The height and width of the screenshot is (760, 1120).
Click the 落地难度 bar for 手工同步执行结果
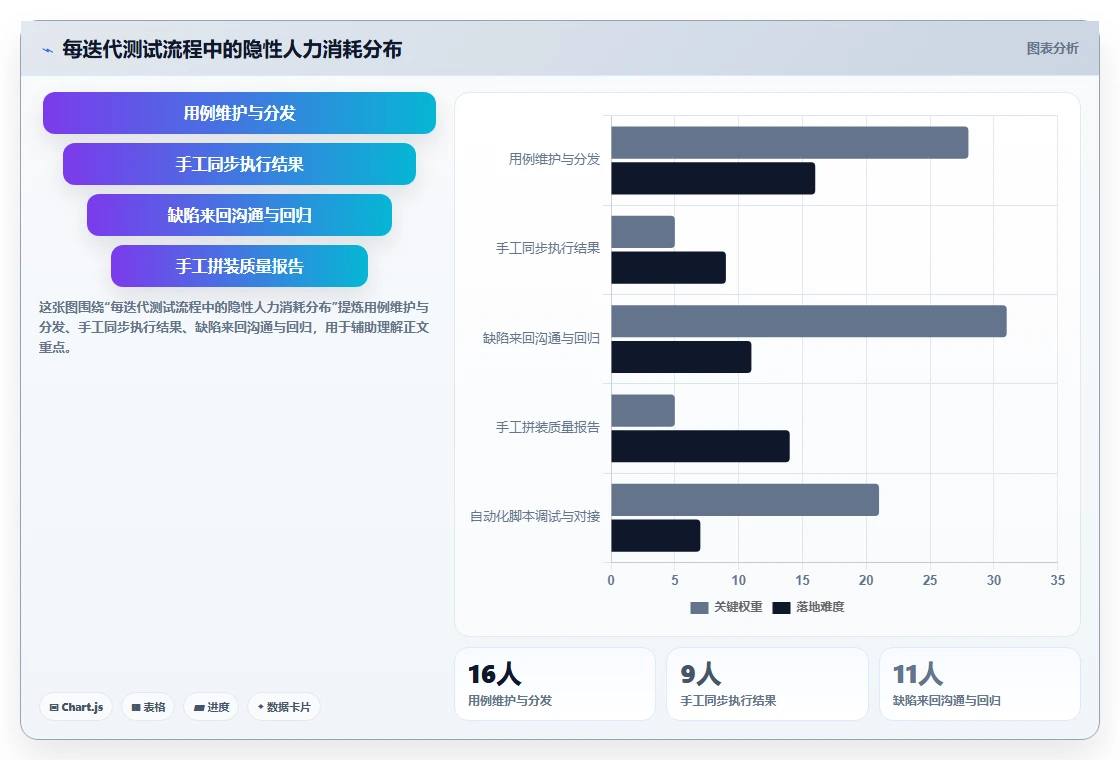coord(669,268)
